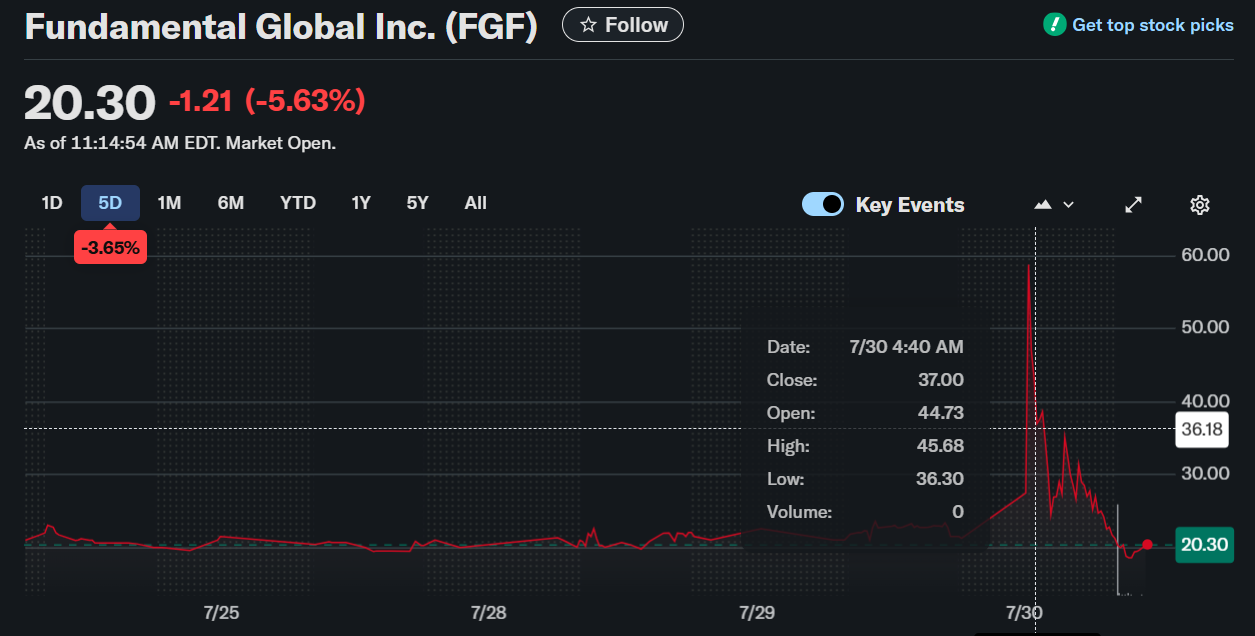Click tooltip Volume value 0

tap(958, 512)
